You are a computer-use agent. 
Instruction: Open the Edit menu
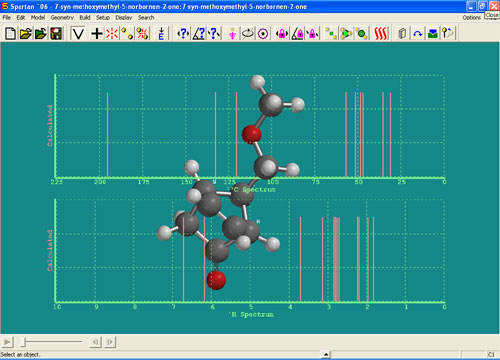click(21, 17)
